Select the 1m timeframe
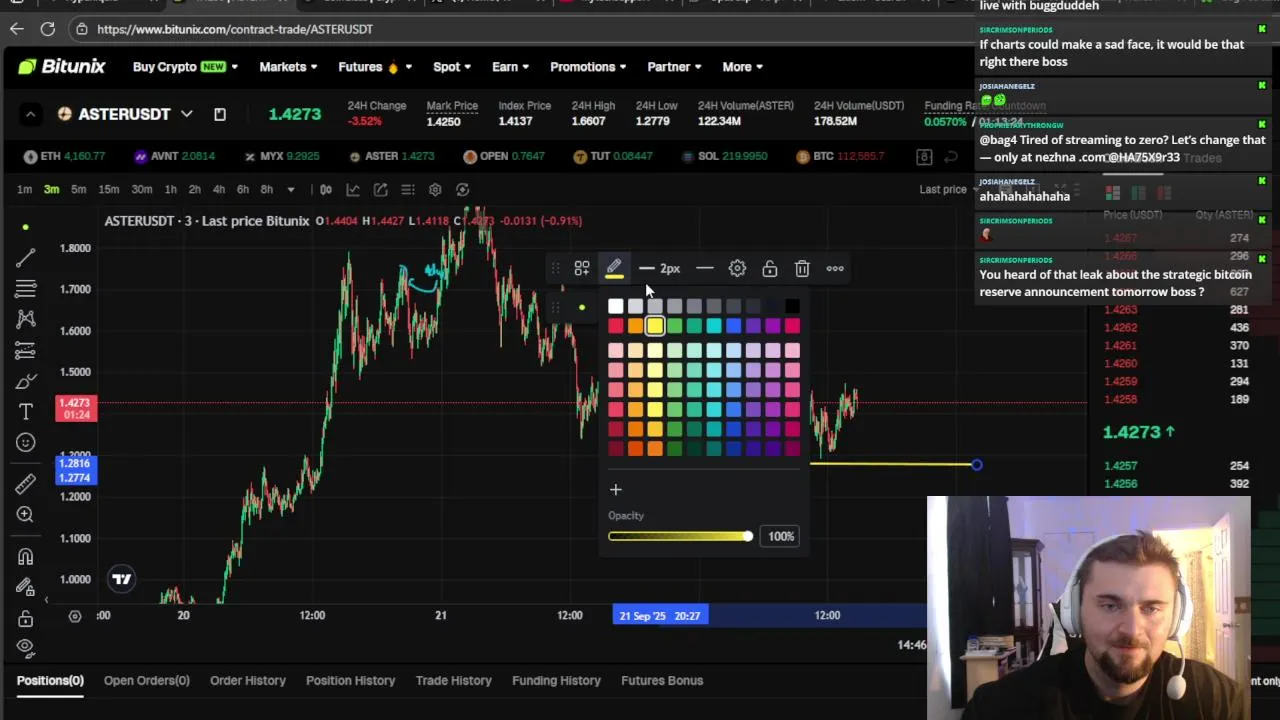This screenshot has height=720, width=1280. 24,189
